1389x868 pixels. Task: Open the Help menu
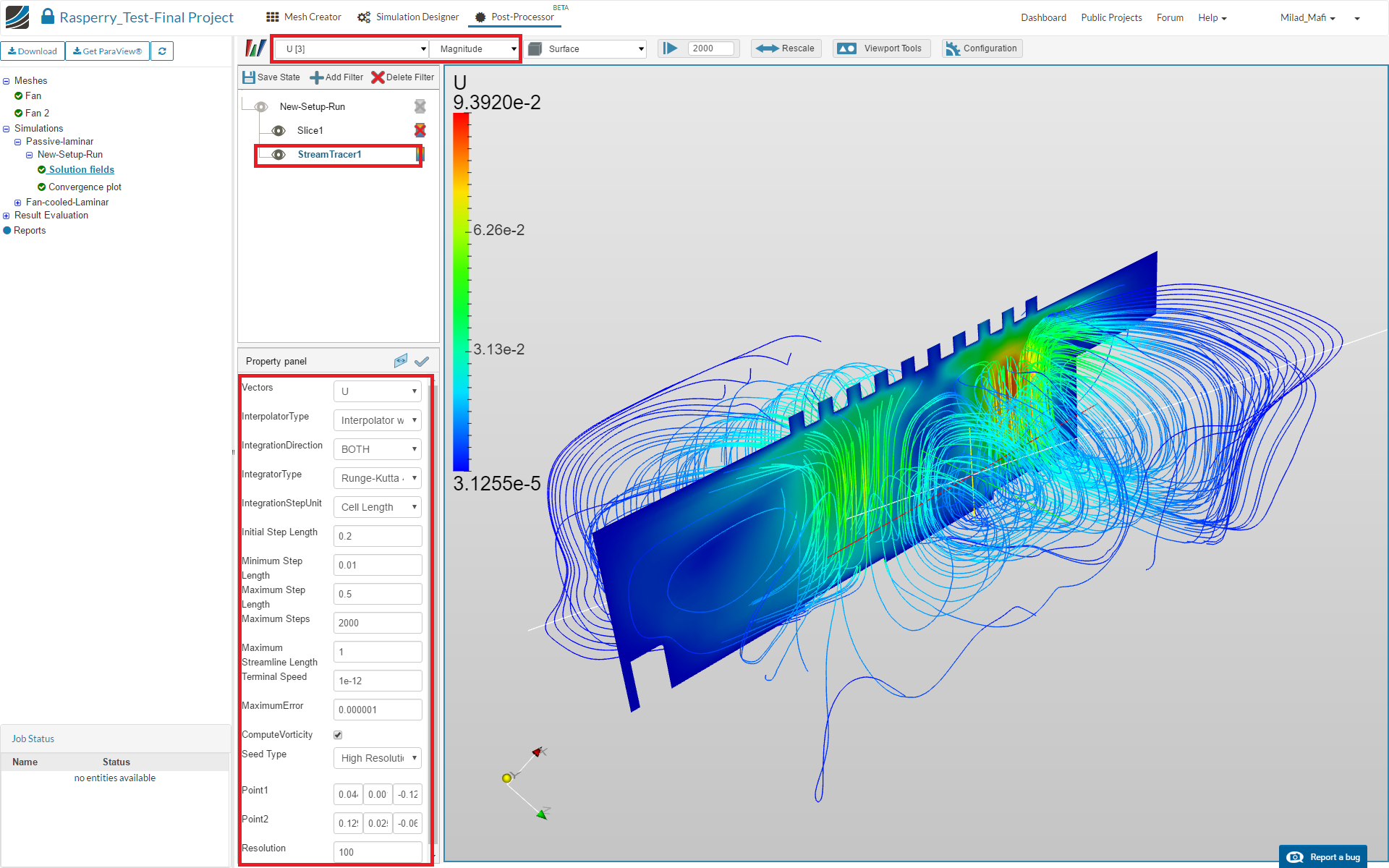pos(1212,17)
